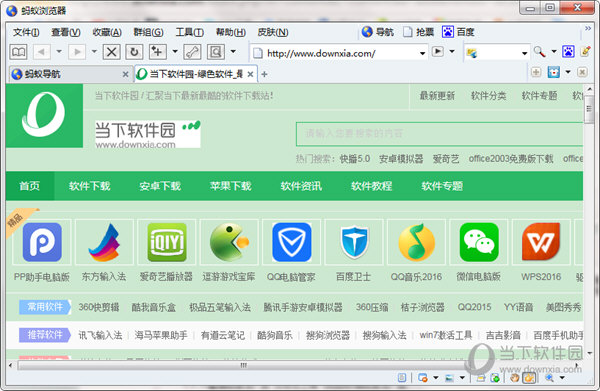600x391 pixels.
Task: Click the red search magnifier icon
Action: coord(540,52)
